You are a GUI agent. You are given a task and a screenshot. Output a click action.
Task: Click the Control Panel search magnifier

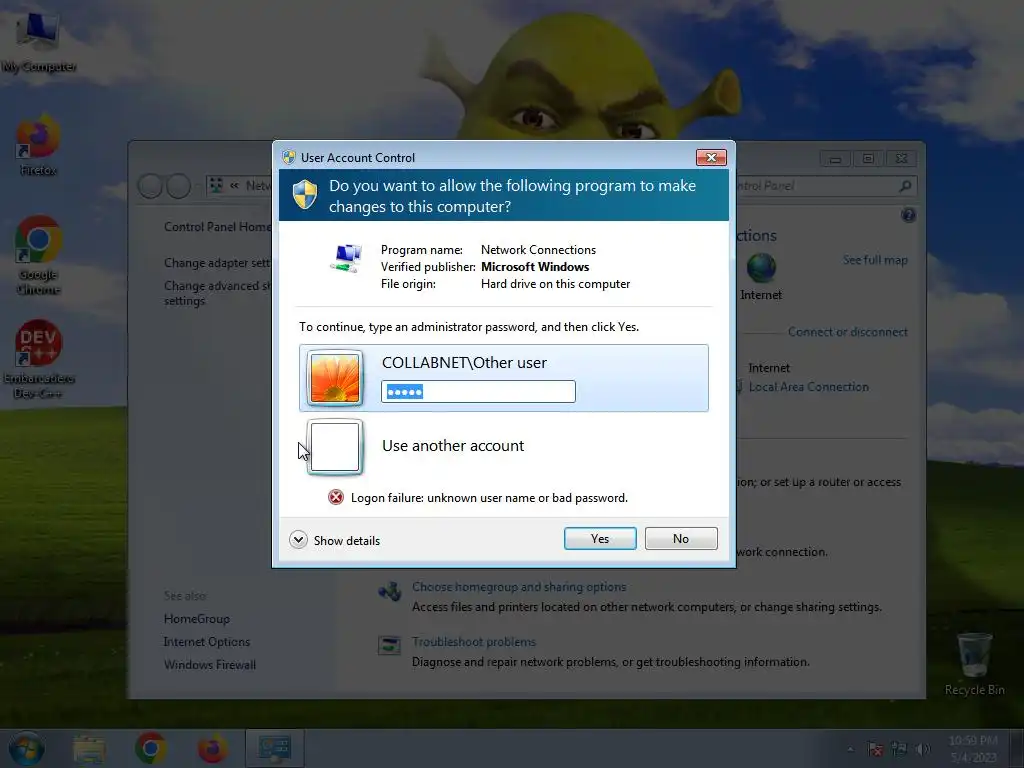[905, 186]
